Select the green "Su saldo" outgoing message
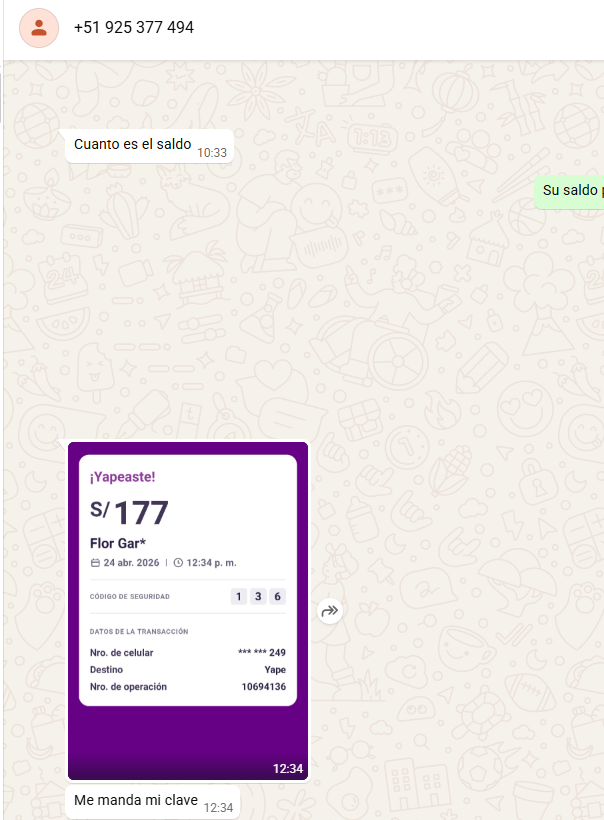 [569, 192]
